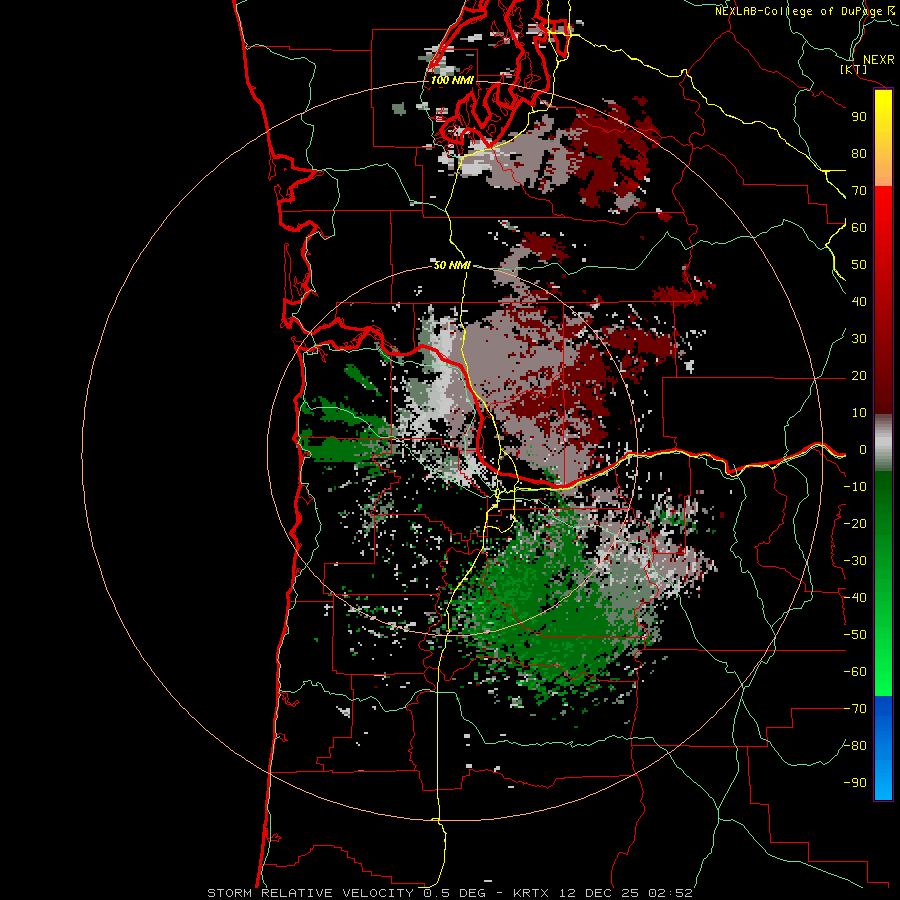Click the 10 value on velocity scale
This screenshot has width=900, height=900.
point(859,413)
